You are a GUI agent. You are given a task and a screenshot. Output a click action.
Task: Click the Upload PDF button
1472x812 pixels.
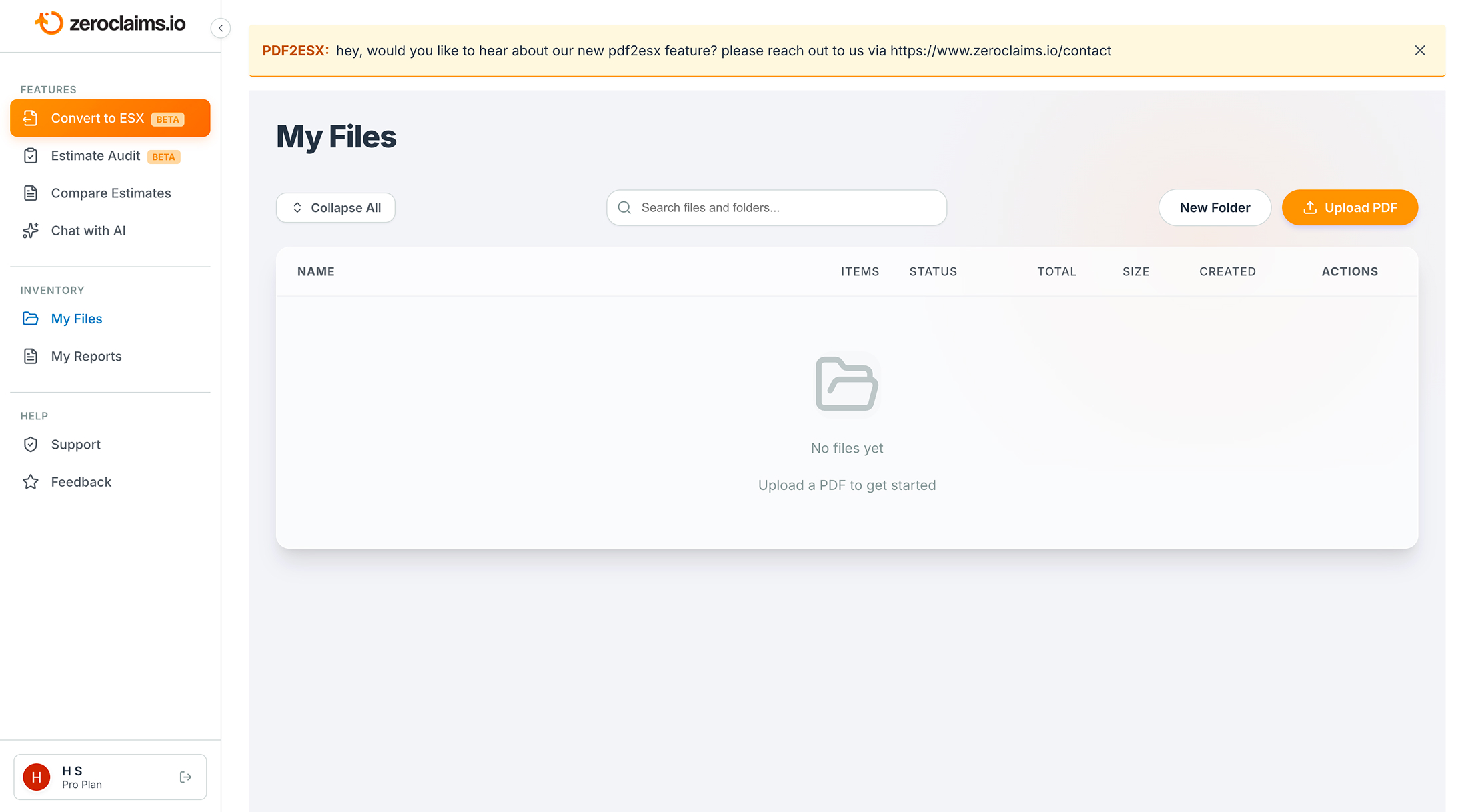coord(1349,208)
